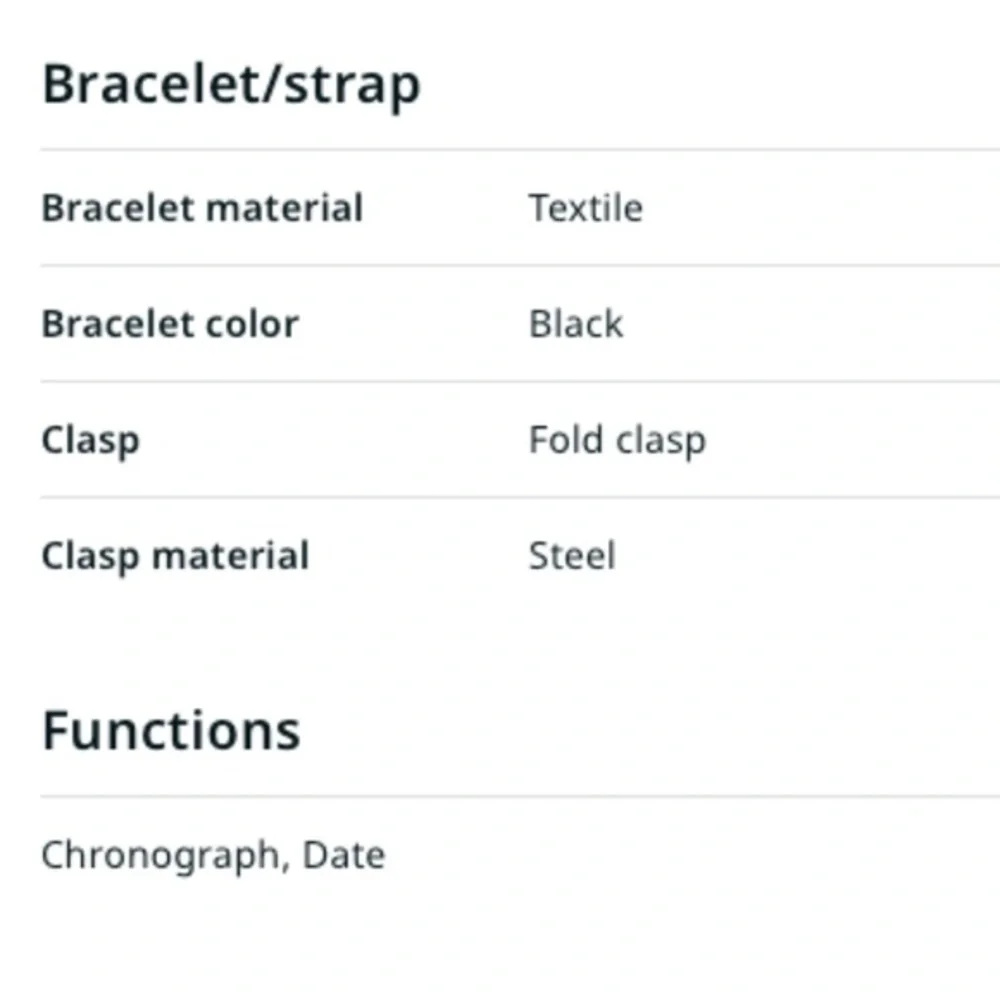Select the Clasp row label
The width and height of the screenshot is (1000, 1000).
[x=91, y=441]
